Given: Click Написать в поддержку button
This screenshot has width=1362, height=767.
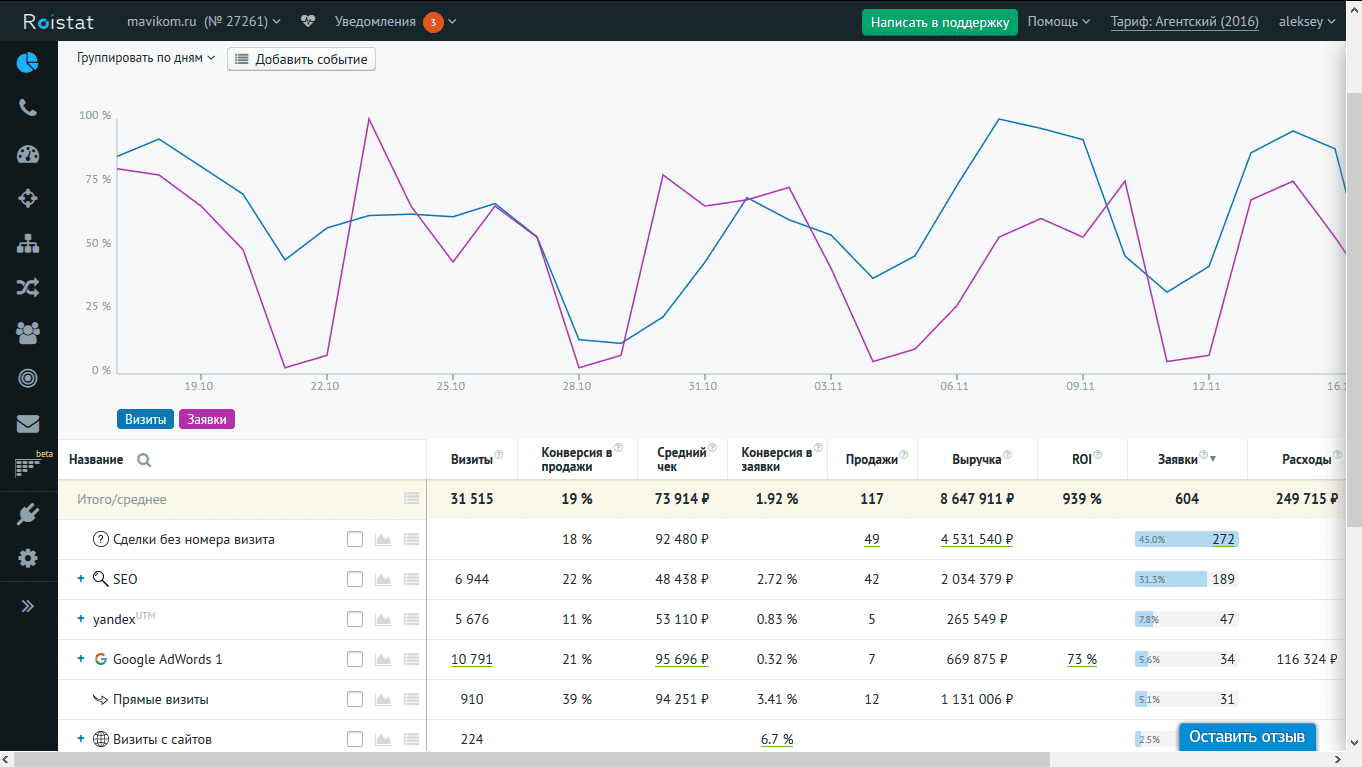Looking at the screenshot, I should tap(940, 22).
